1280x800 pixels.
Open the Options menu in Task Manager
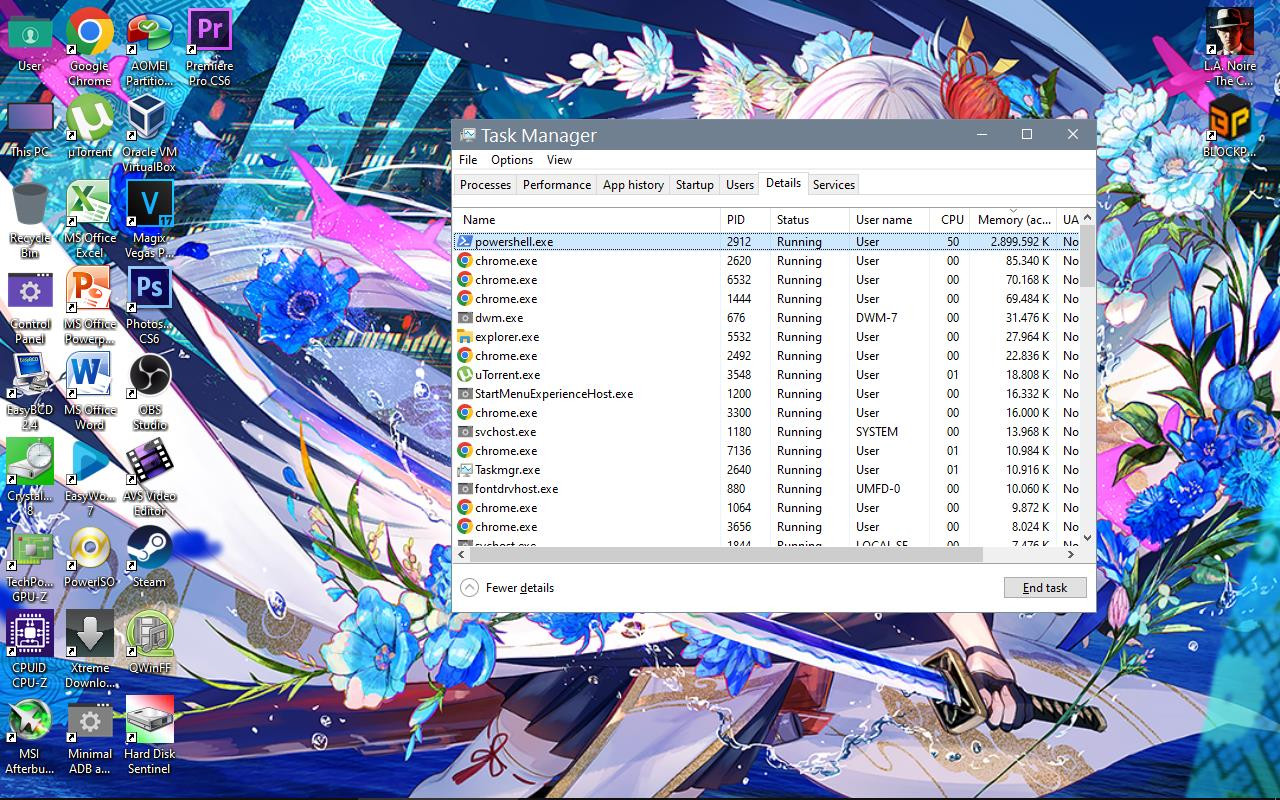tap(512, 160)
